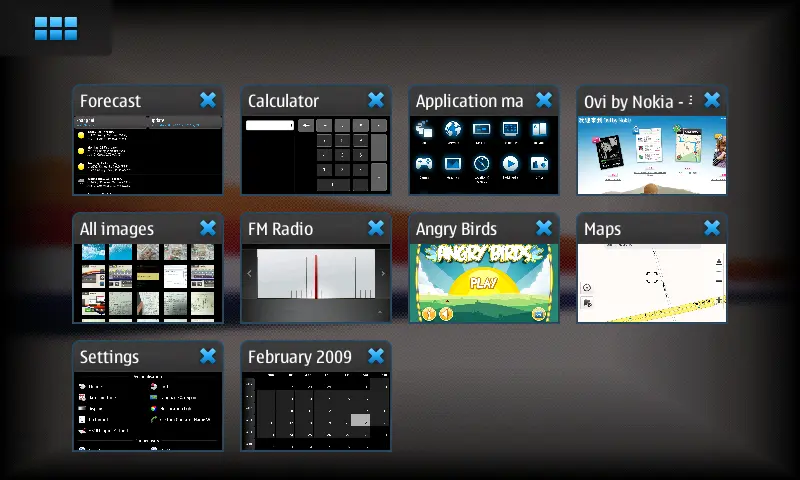Close the Maps window
The image size is (800, 480).
pos(712,228)
